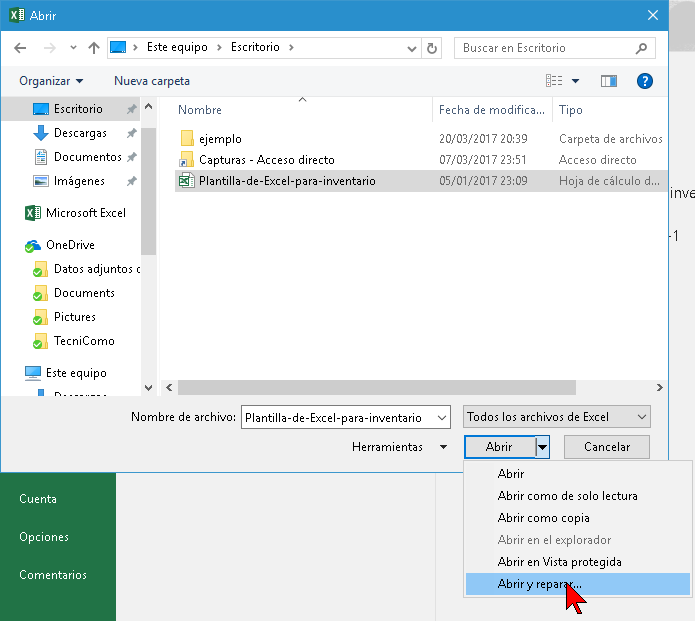Viewport: 695px width, 621px height.
Task: Click the ejemplo folder icon
Action: coord(187,138)
